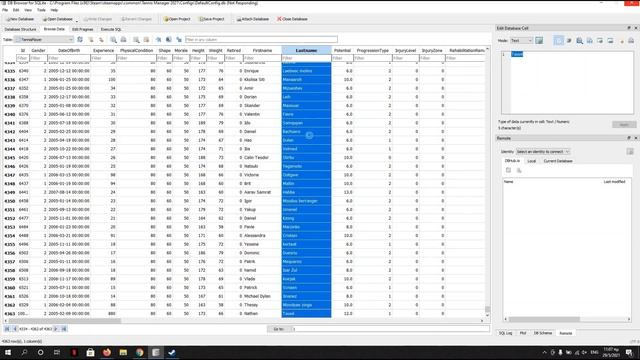Click Save Project button
Image resolution: width=640 pixels, height=360 pixels.
[211, 19]
